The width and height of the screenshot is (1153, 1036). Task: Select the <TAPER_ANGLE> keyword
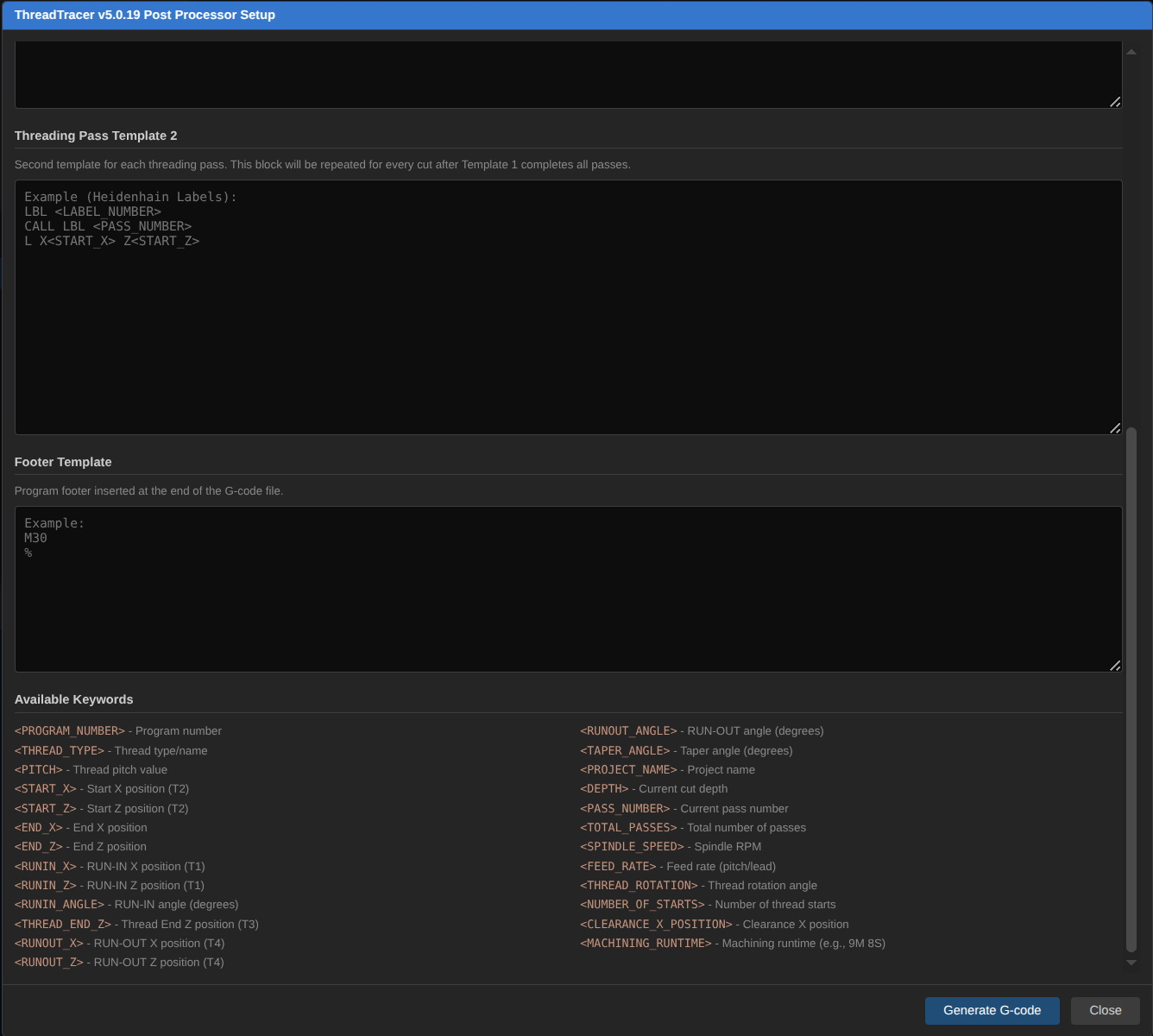[626, 751]
